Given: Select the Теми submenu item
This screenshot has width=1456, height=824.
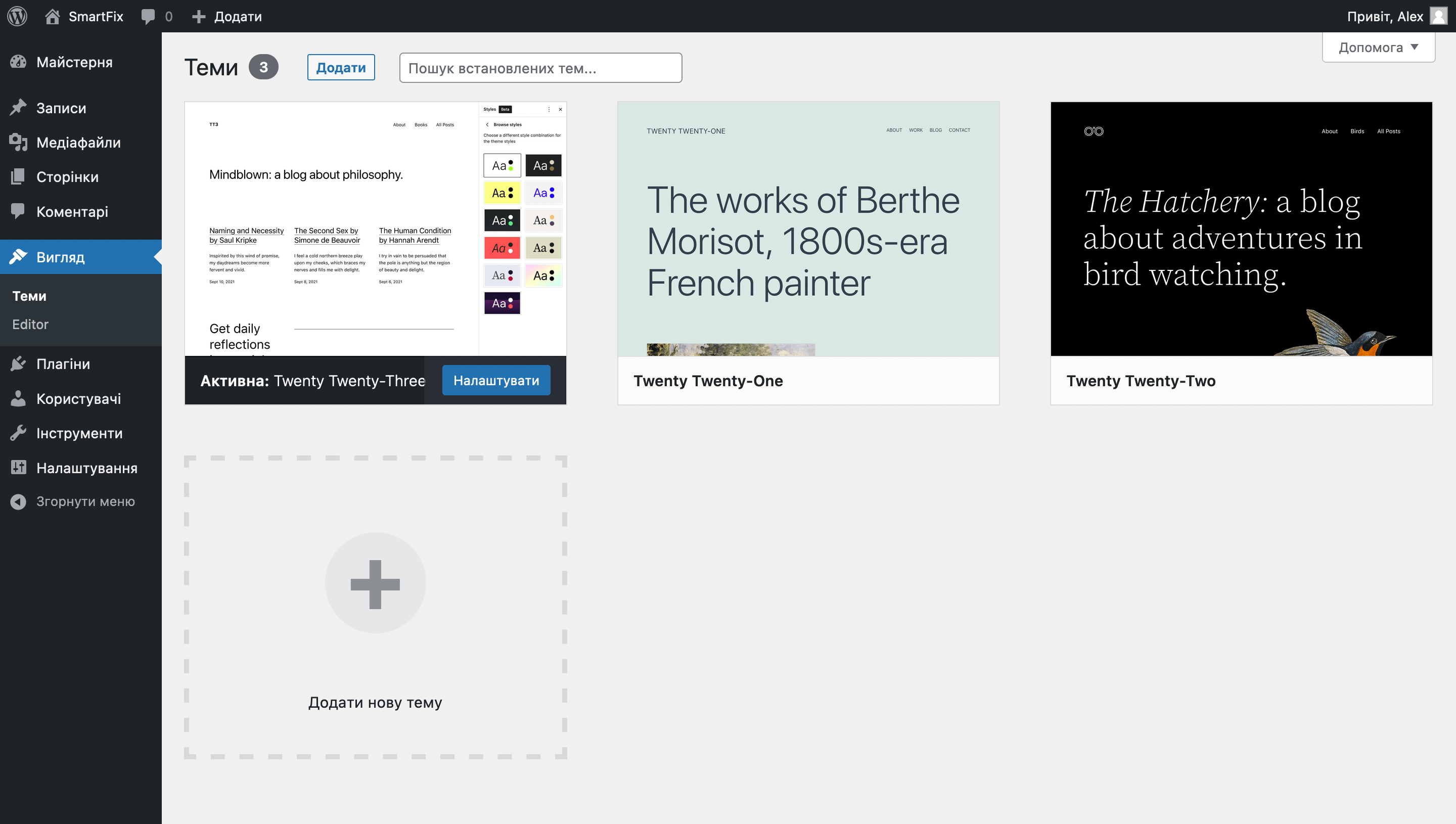Looking at the screenshot, I should tap(29, 296).
